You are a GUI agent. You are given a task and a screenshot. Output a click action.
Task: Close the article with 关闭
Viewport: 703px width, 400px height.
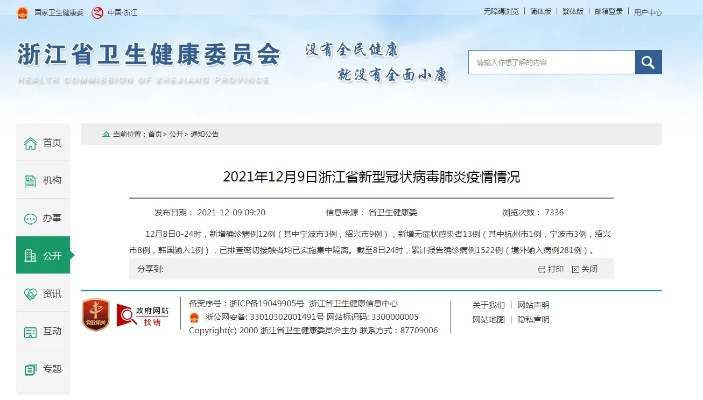point(585,269)
